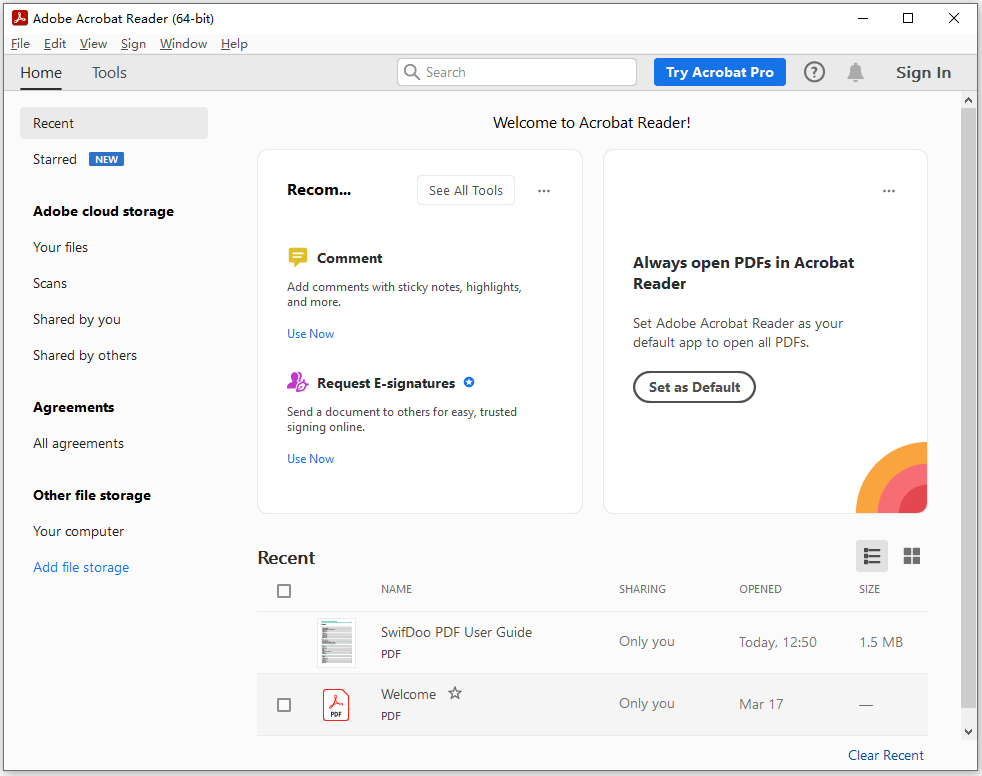Viewport: 982px width, 776px height.
Task: Click the blue premium star badge
Action: [x=469, y=382]
